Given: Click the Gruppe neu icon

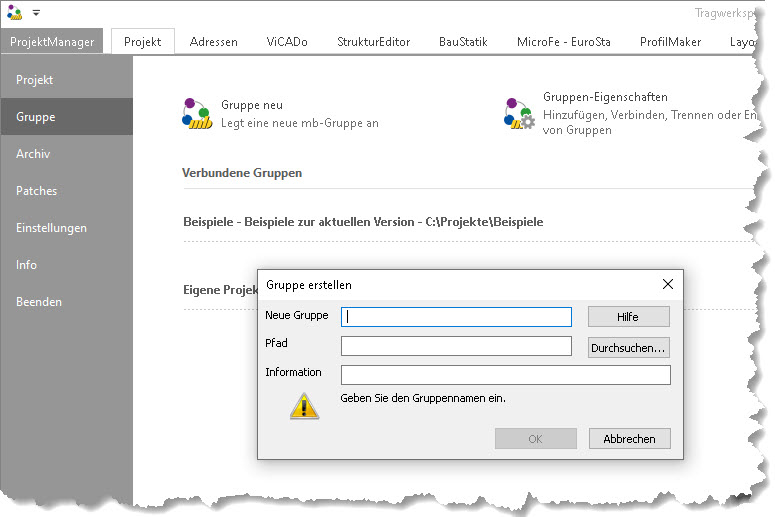Looking at the screenshot, I should pyautogui.click(x=197, y=114).
